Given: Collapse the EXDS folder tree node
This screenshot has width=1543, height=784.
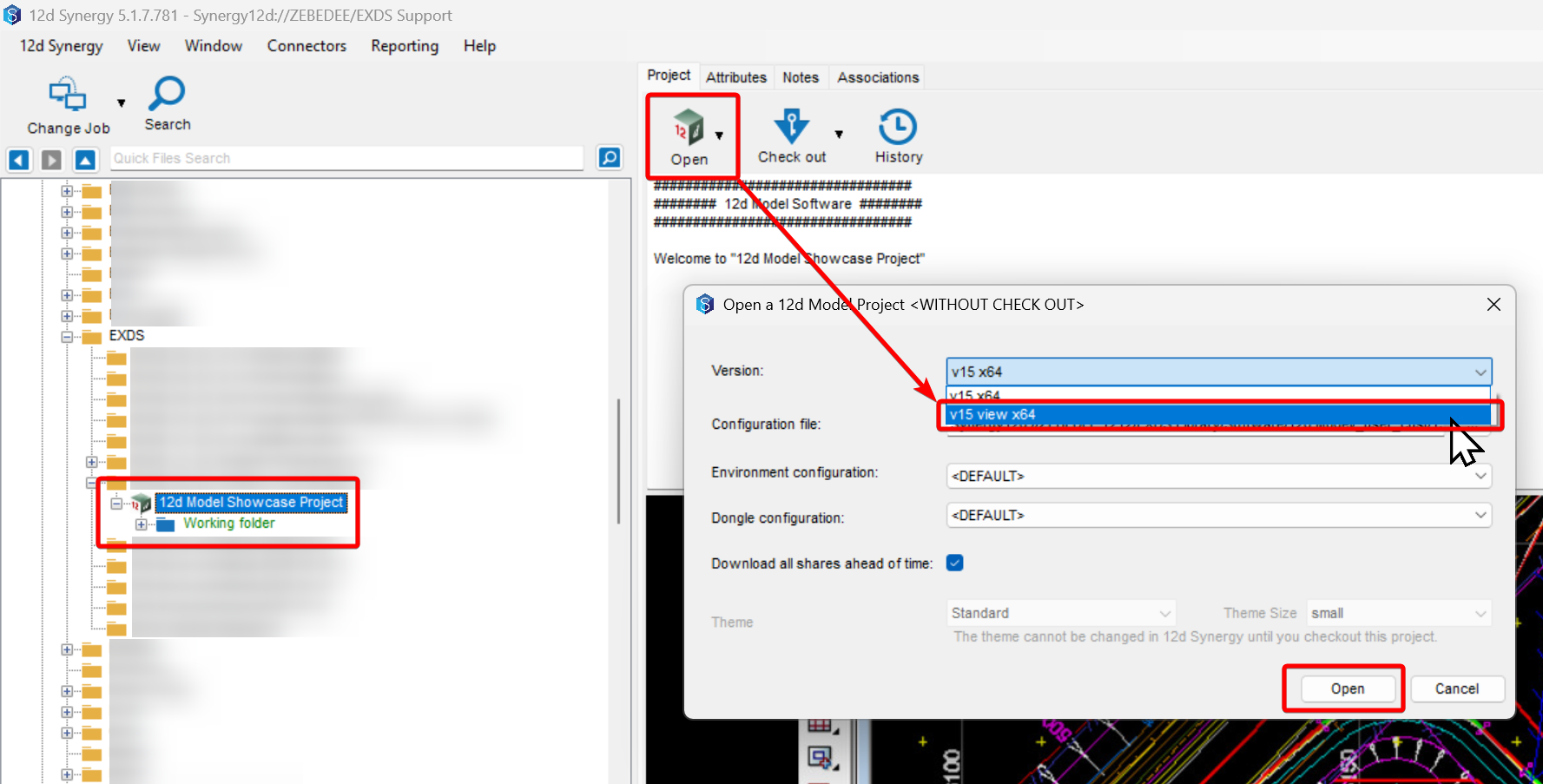Looking at the screenshot, I should click(x=67, y=337).
